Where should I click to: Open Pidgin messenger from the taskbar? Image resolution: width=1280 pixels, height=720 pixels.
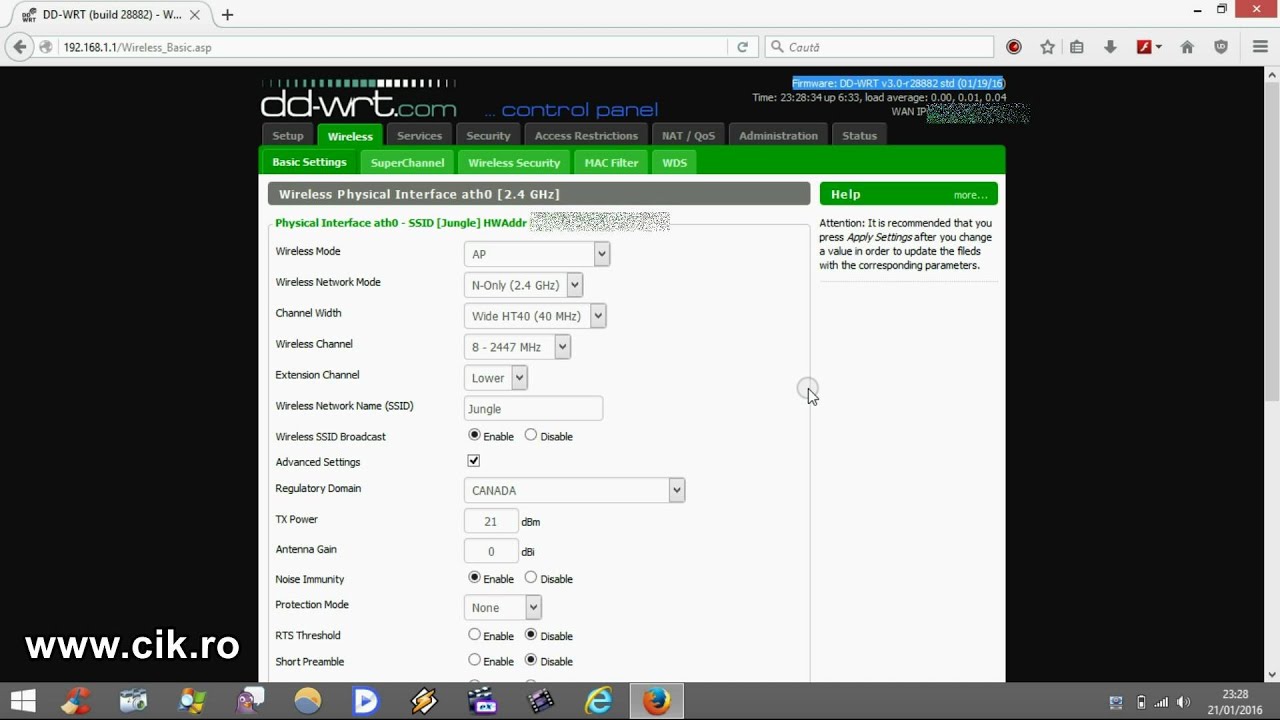click(250, 701)
